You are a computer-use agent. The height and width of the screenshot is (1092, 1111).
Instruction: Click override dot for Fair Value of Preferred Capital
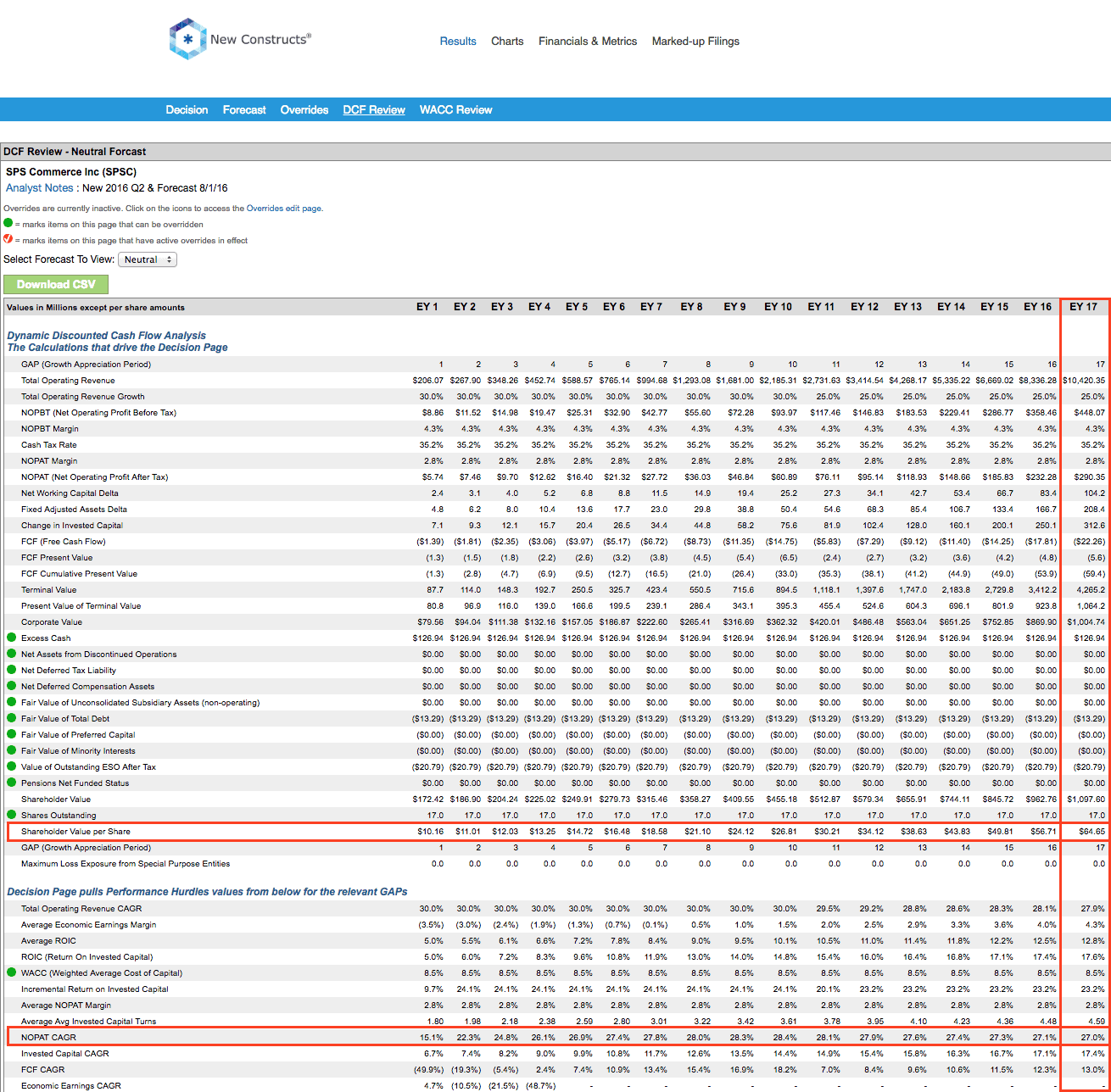(11, 734)
